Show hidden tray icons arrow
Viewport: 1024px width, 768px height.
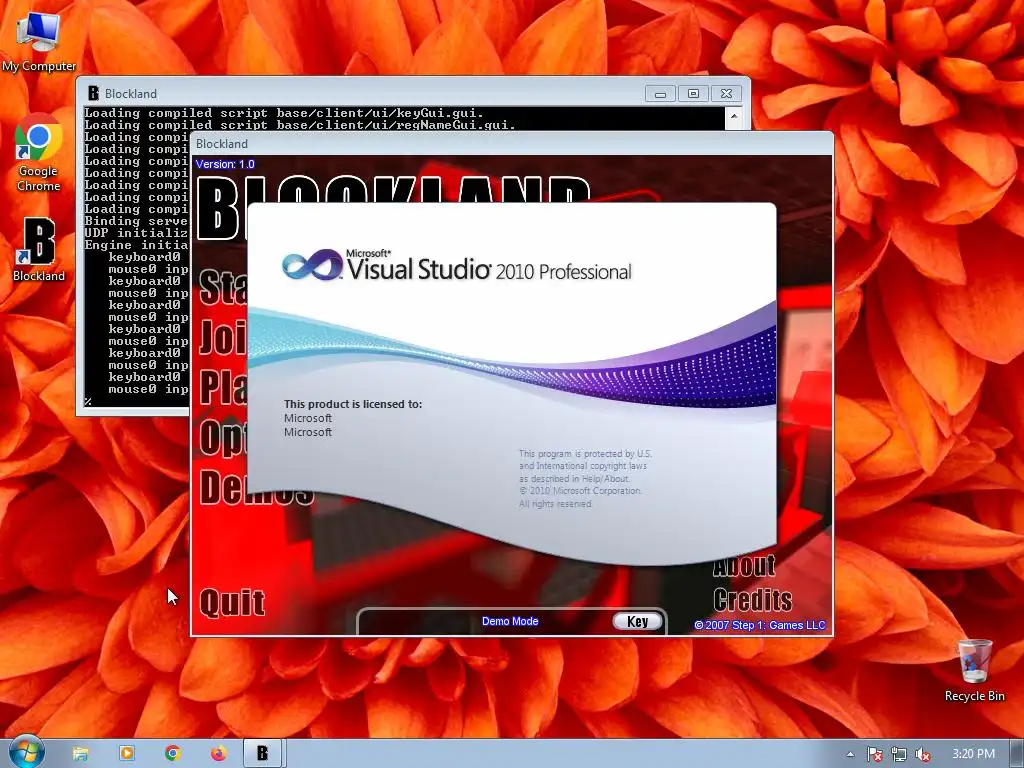[x=850, y=754]
